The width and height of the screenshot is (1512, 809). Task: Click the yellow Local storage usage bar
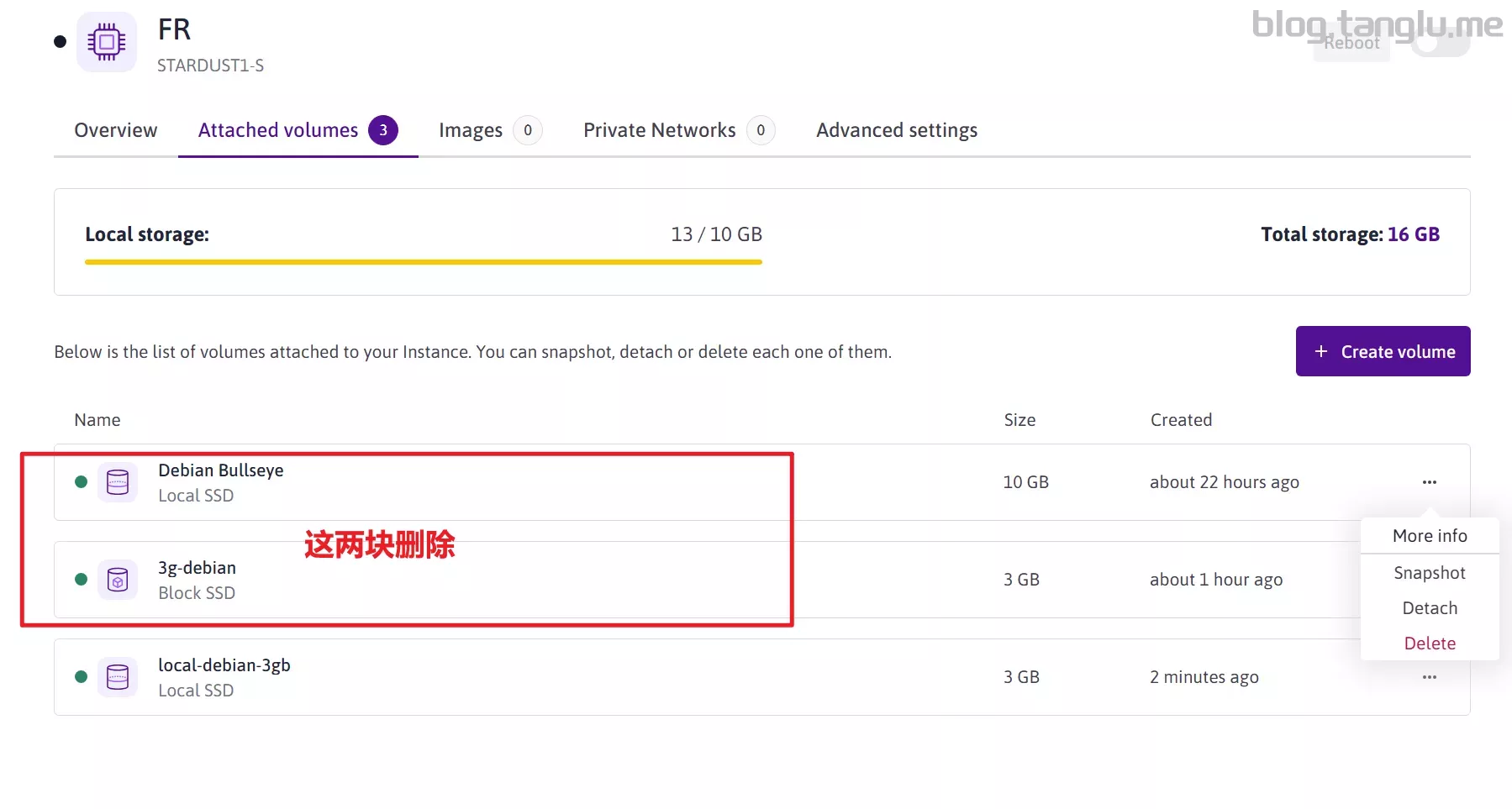(423, 262)
